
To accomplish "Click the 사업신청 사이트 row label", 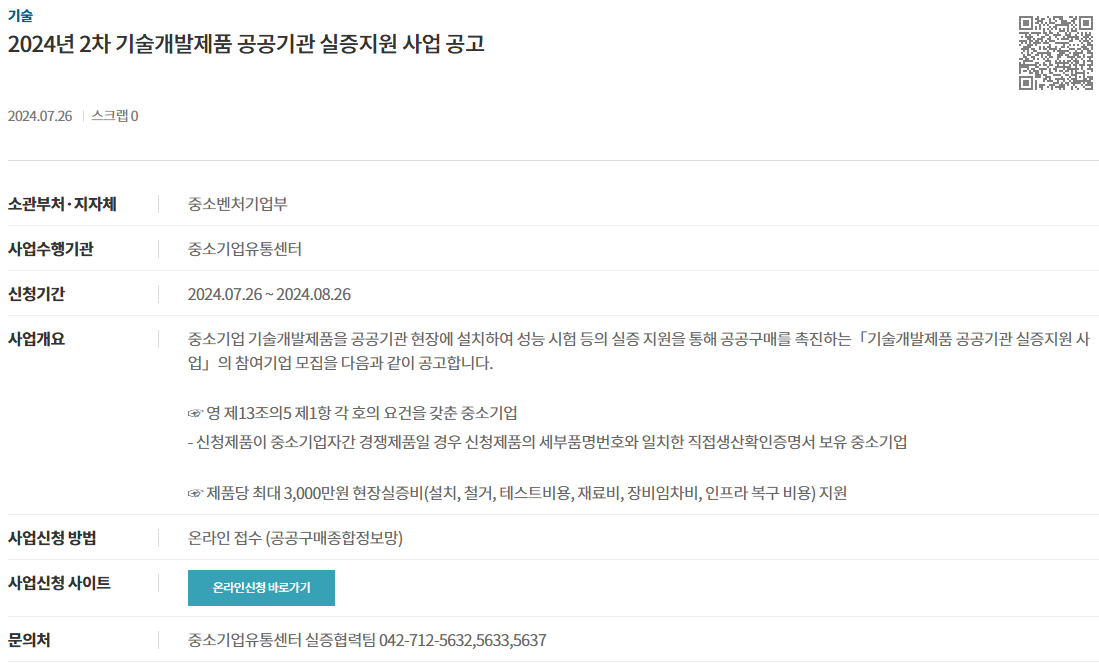I will click(59, 583).
